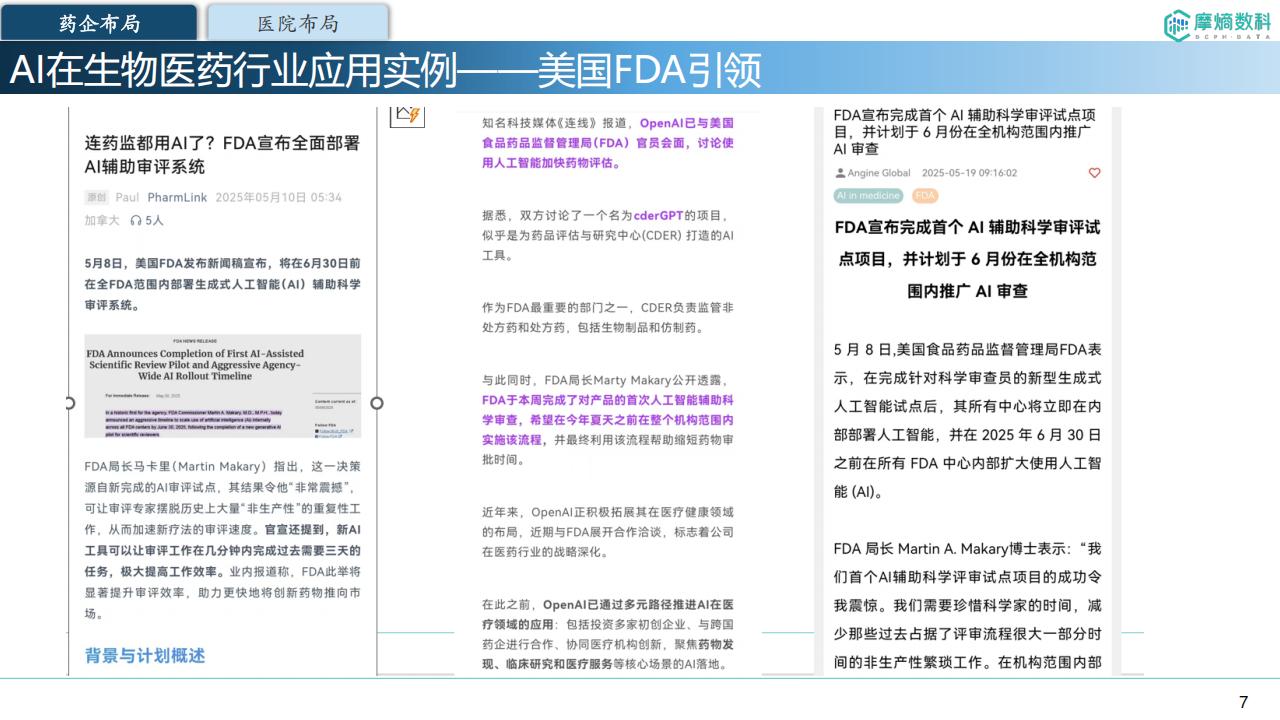
Task: Select the right circular selection handle
Action: 377,403
